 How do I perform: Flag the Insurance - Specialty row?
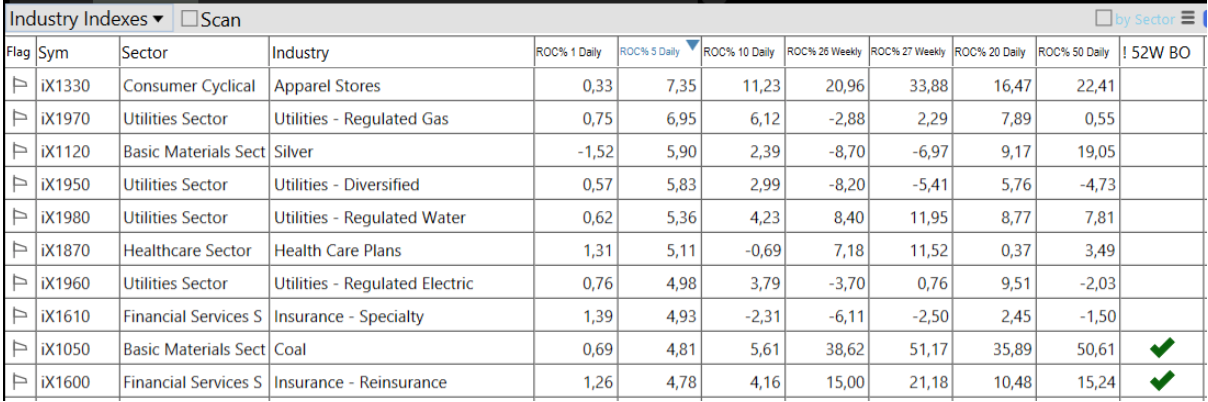click(19, 316)
